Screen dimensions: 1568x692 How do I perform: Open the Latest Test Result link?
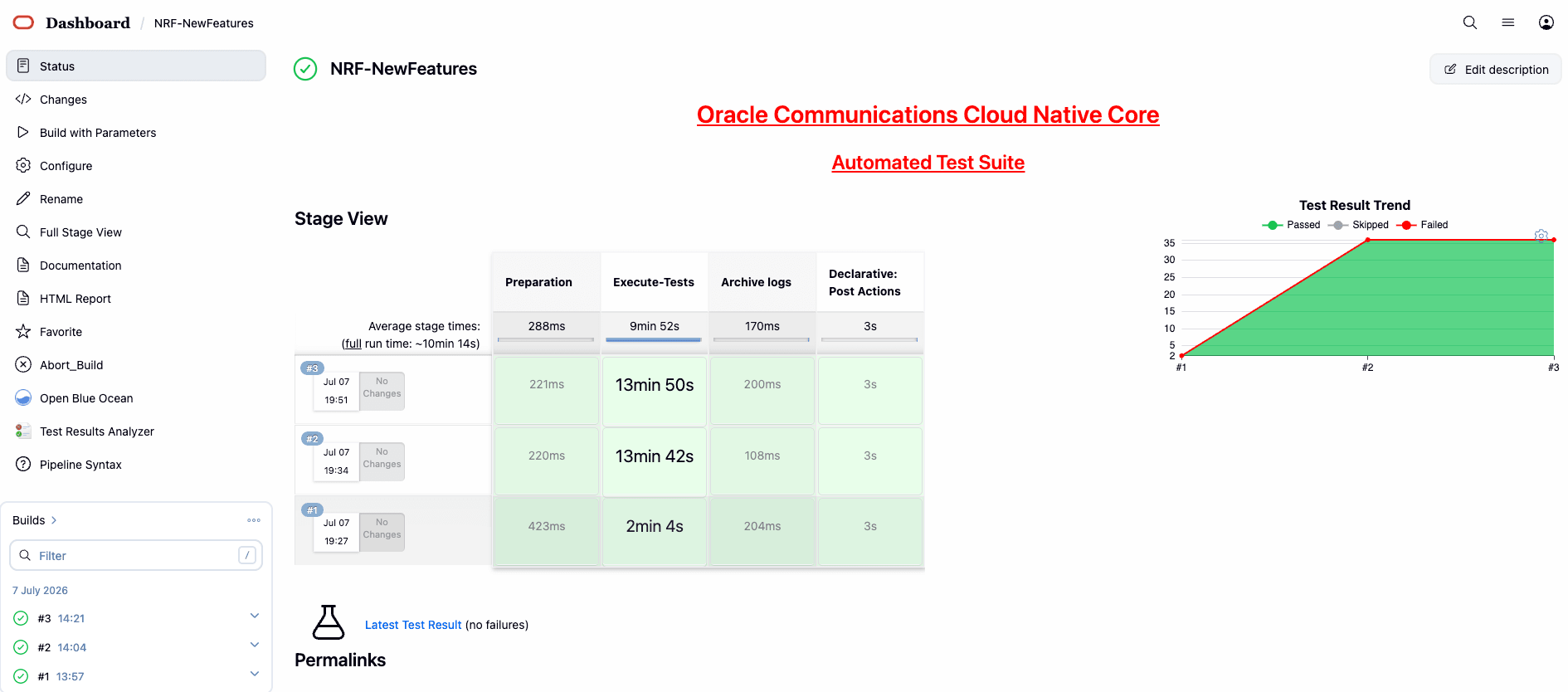(x=413, y=625)
